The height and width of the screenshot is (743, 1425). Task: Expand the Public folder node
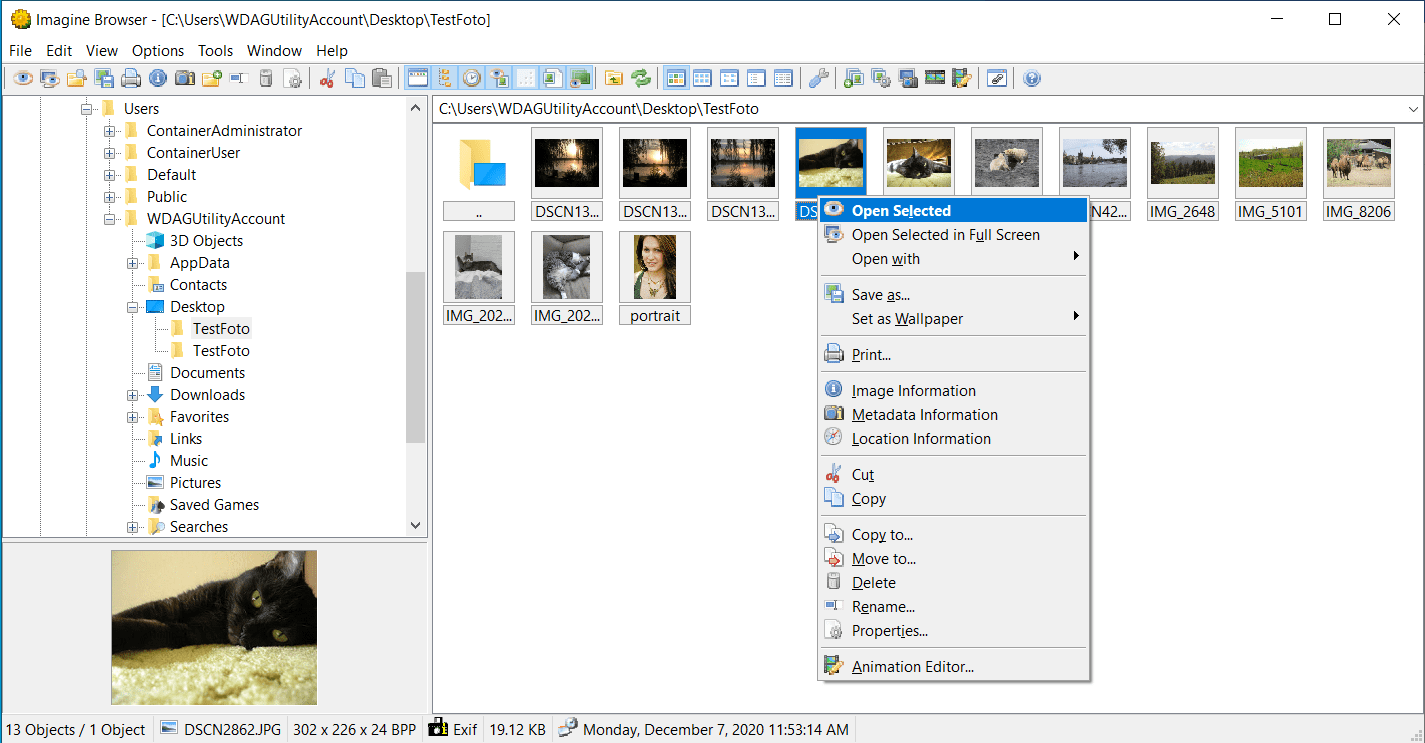click(110, 197)
